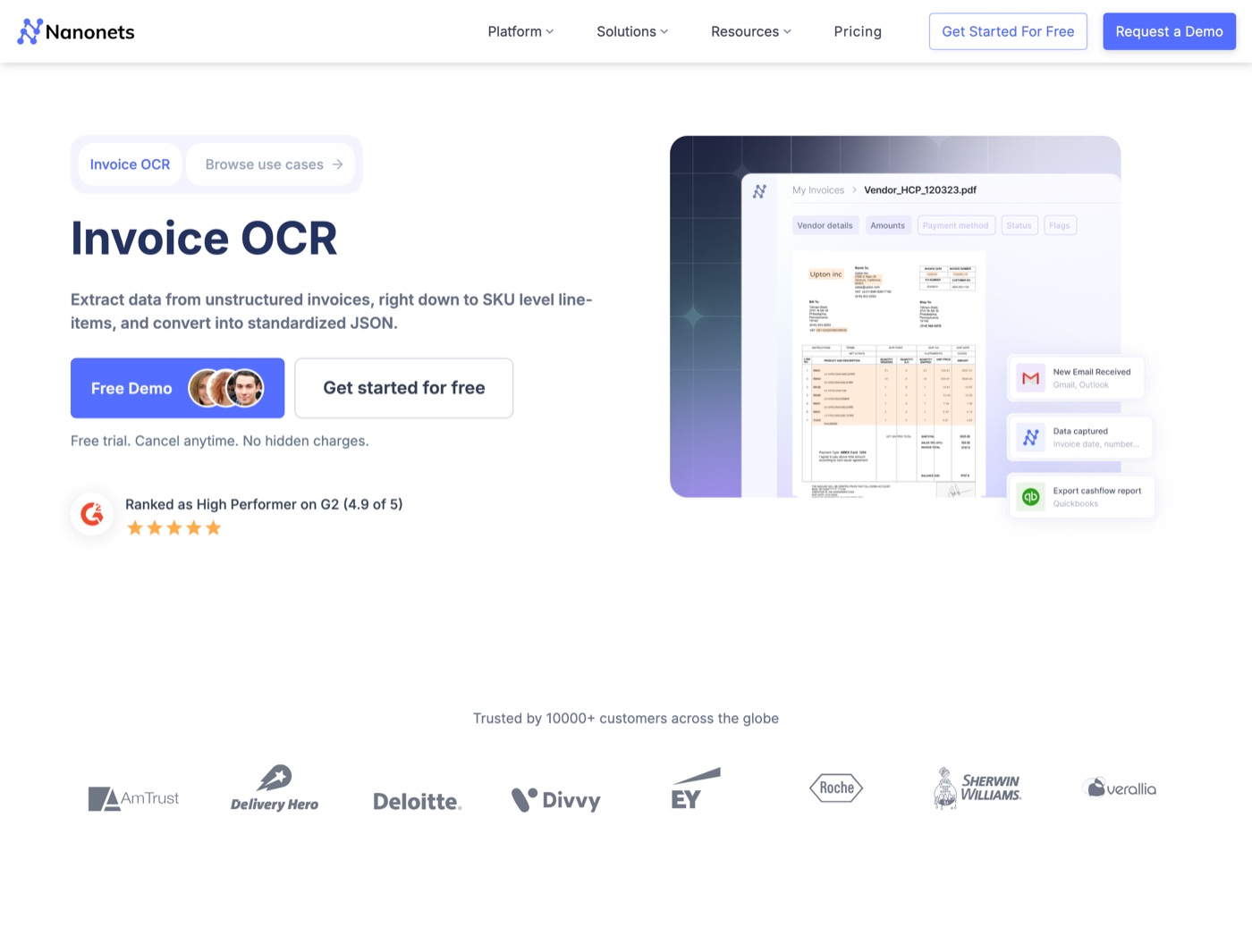Select the Amounts tab in preview
1252x952 pixels.
(x=888, y=225)
